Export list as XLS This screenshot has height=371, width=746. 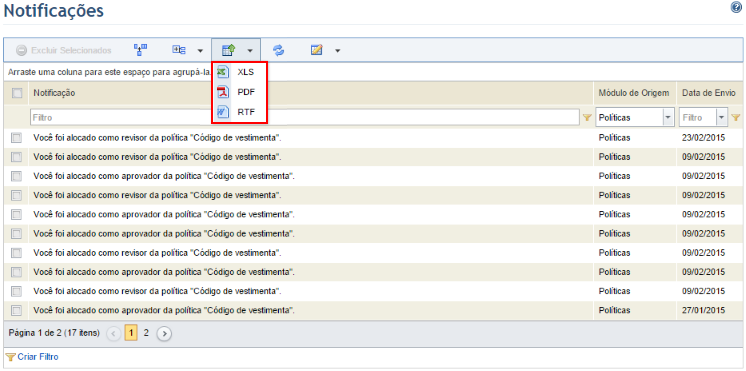click(x=240, y=72)
